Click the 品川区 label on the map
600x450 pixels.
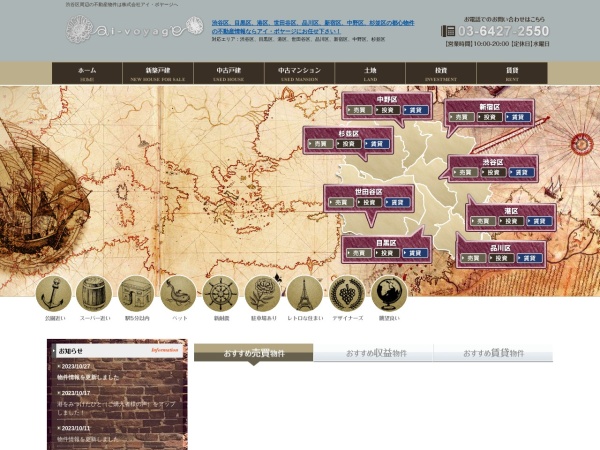coord(501,248)
